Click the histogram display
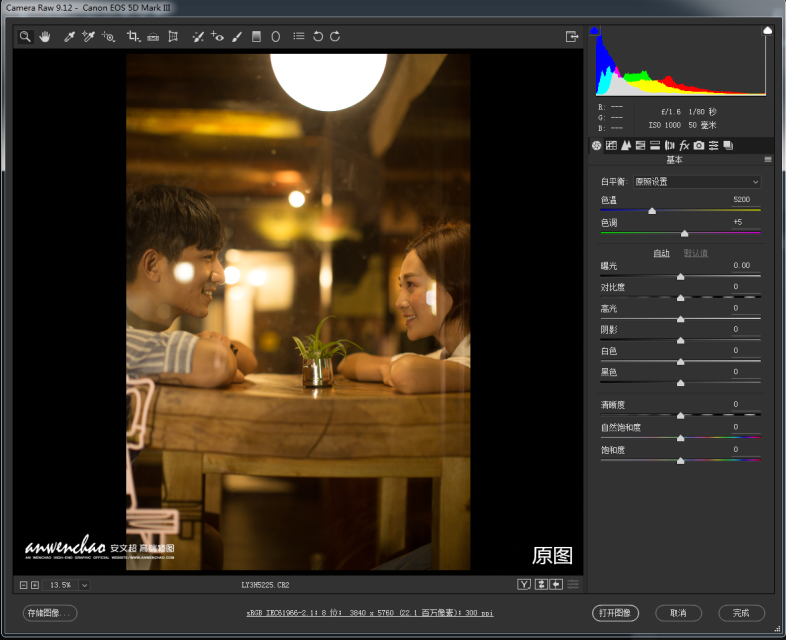The width and height of the screenshot is (786, 640). point(681,61)
